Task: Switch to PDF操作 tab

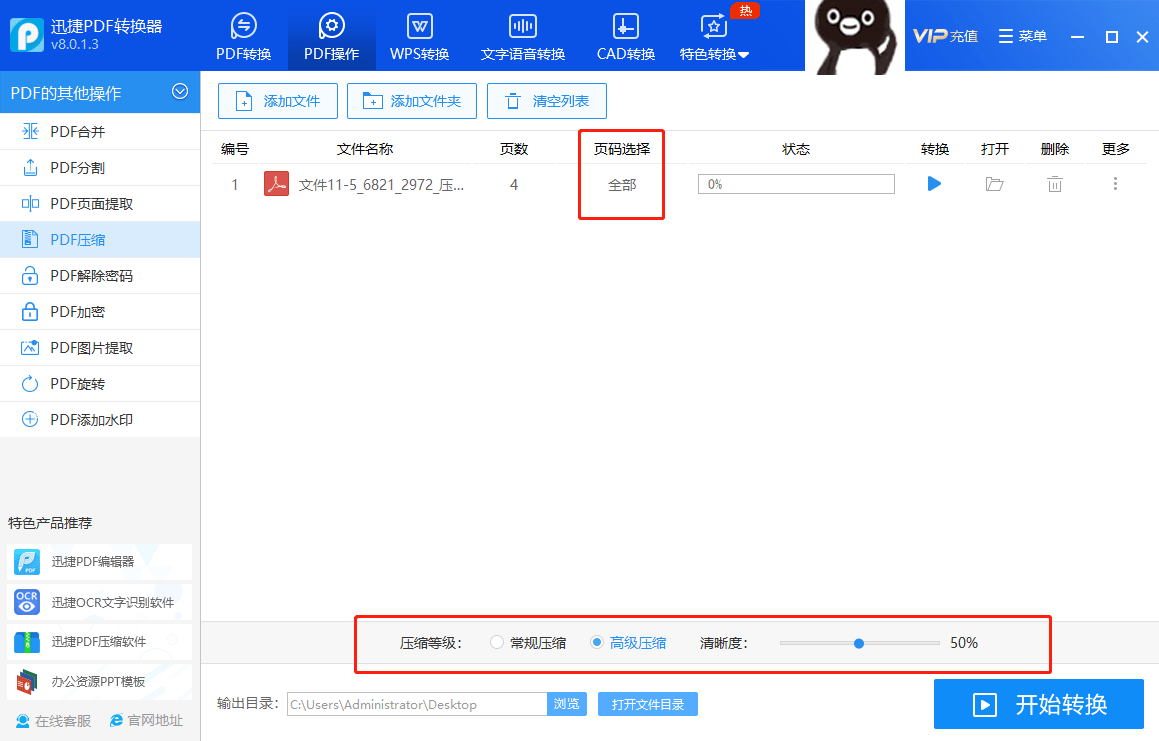Action: coord(331,37)
